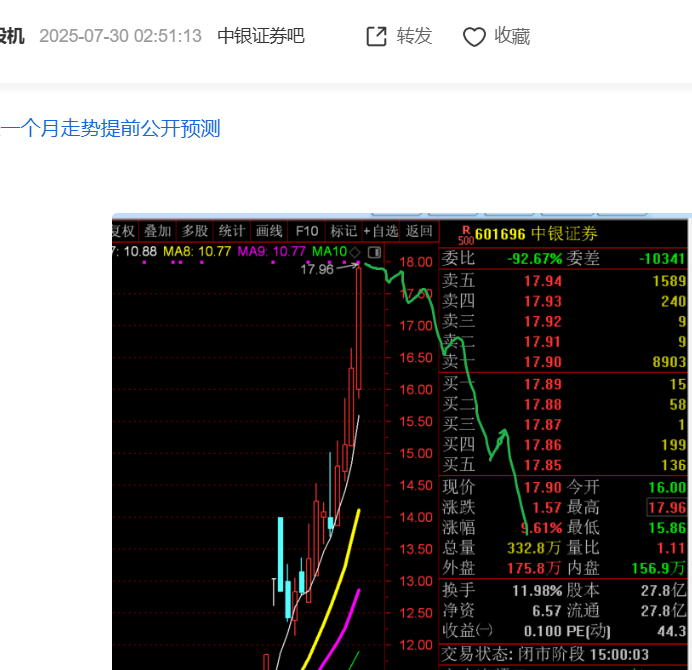
Task: Click the boxed 最高 value 17.96
Action: pos(667,508)
